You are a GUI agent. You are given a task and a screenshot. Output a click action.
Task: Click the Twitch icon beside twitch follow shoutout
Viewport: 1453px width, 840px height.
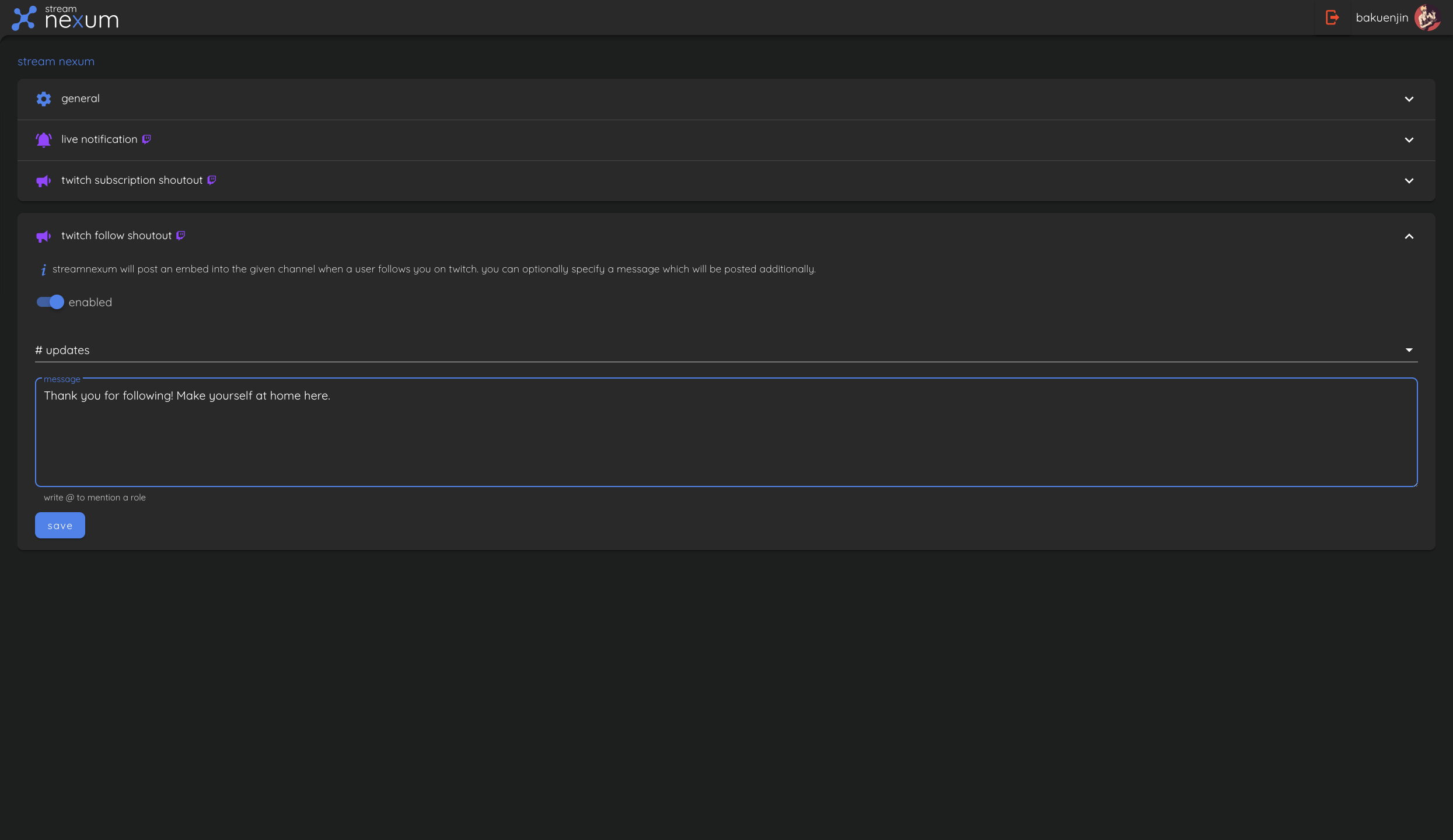pos(181,236)
